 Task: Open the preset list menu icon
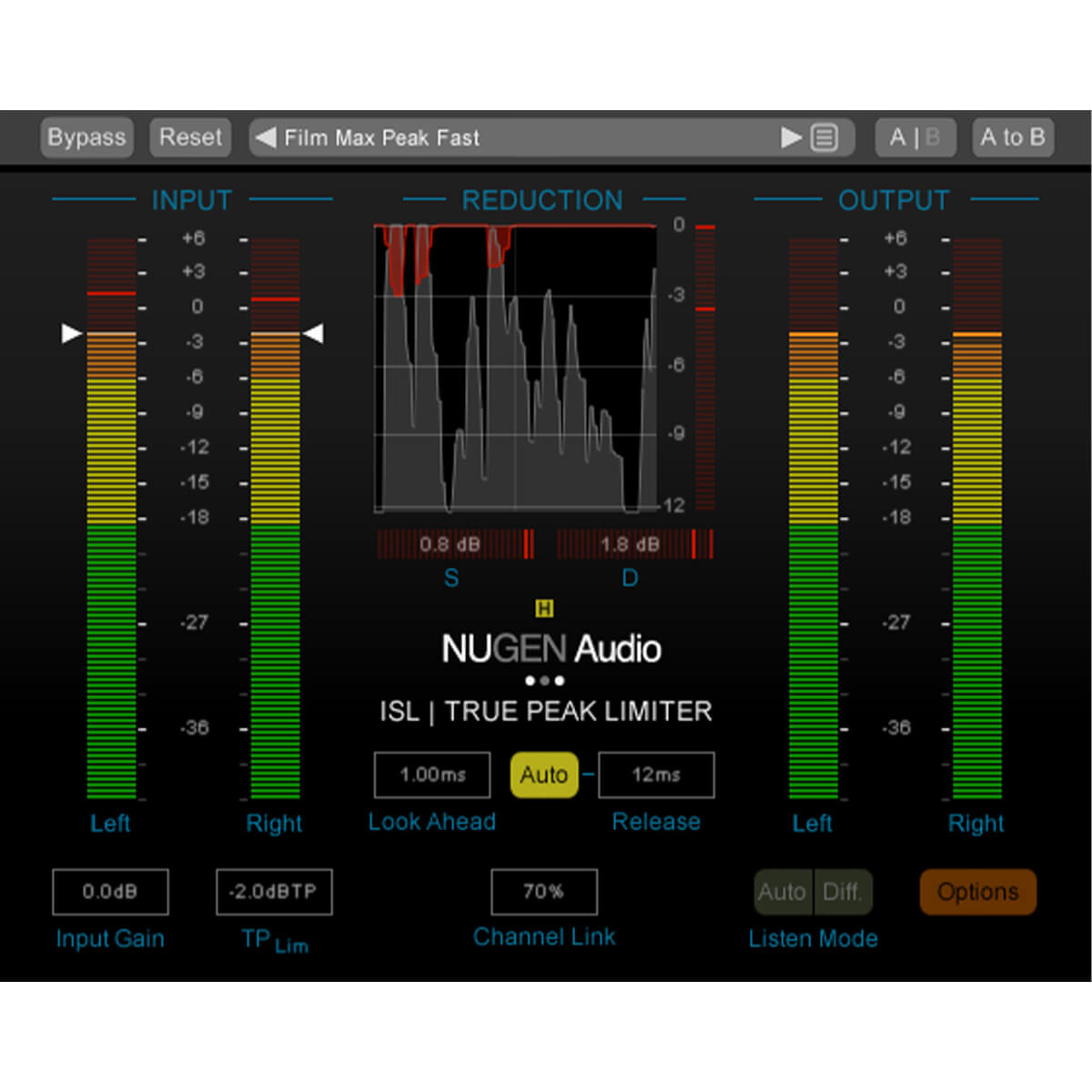click(824, 137)
